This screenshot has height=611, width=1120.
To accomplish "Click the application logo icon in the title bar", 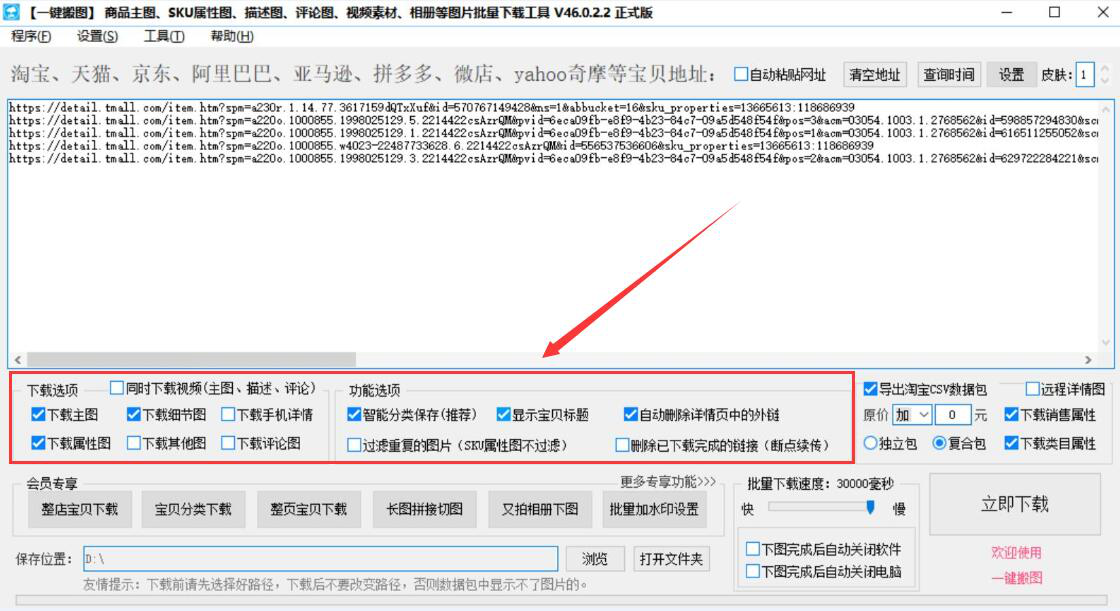I will coord(14,12).
